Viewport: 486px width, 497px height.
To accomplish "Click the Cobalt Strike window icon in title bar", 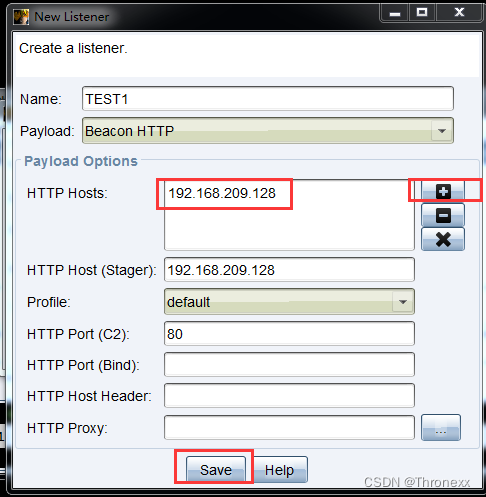I will coord(21,17).
